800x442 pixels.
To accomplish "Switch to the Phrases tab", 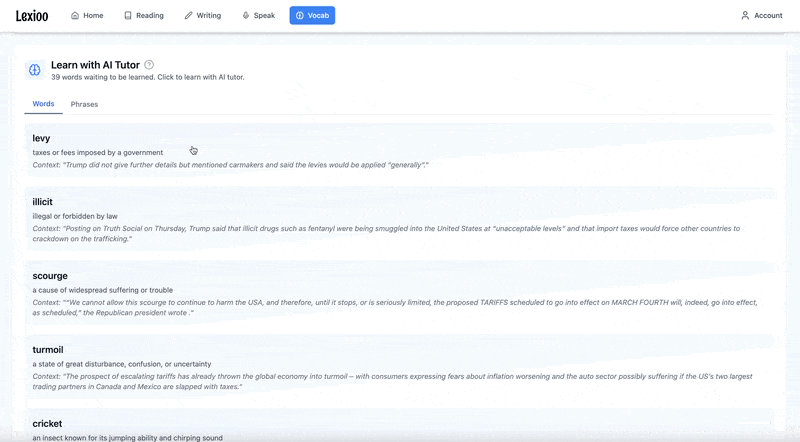I will (84, 104).
